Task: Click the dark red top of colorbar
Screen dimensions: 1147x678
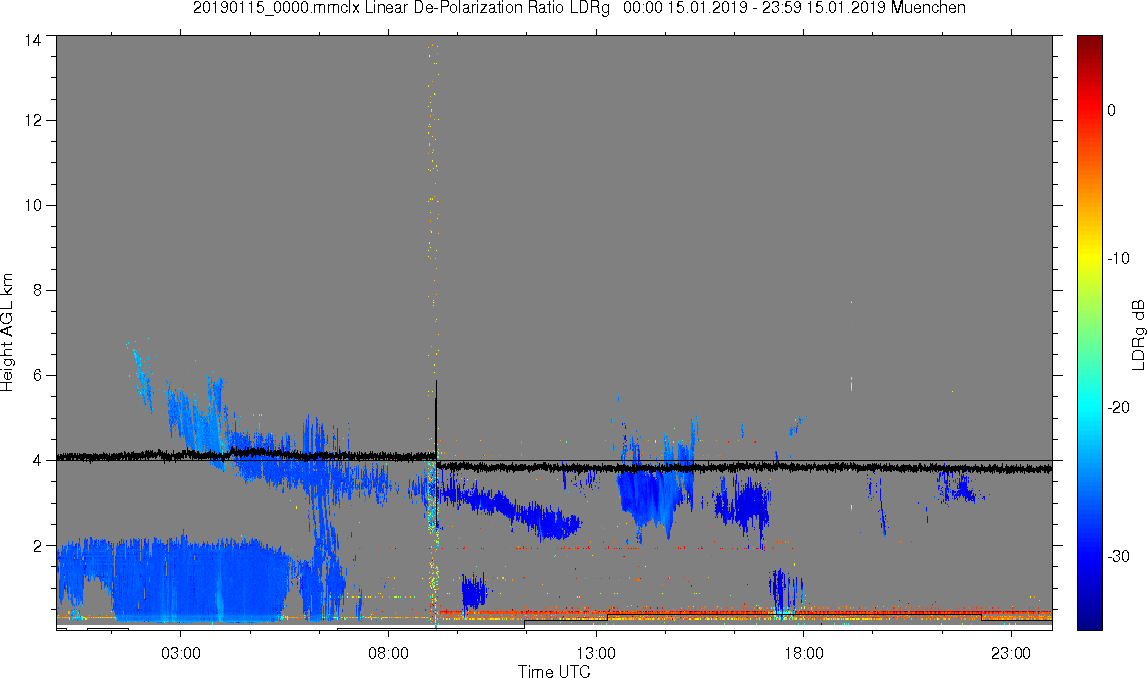Action: [1089, 44]
